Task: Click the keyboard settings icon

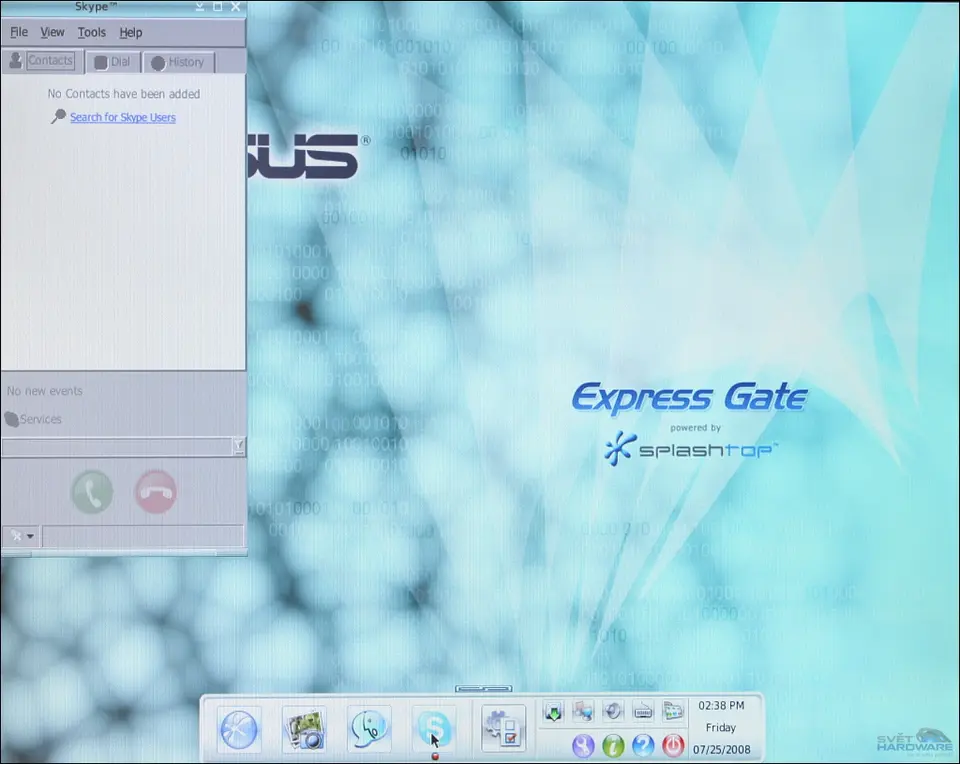Action: click(643, 711)
